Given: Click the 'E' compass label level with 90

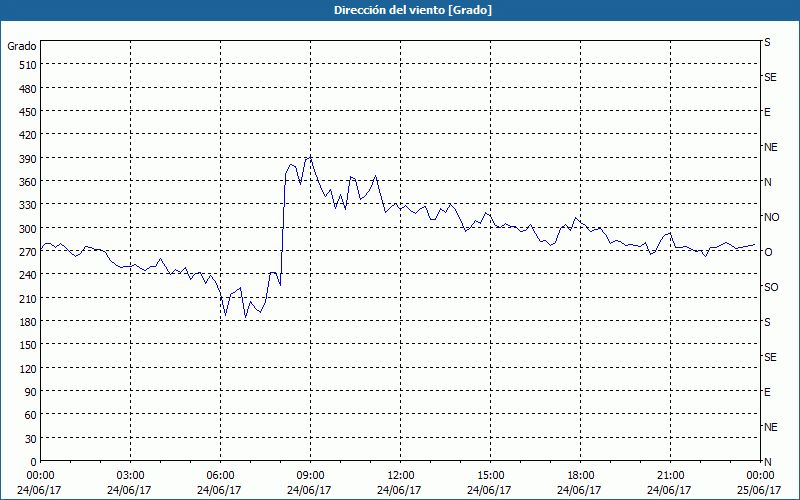Looking at the screenshot, I should [767, 392].
